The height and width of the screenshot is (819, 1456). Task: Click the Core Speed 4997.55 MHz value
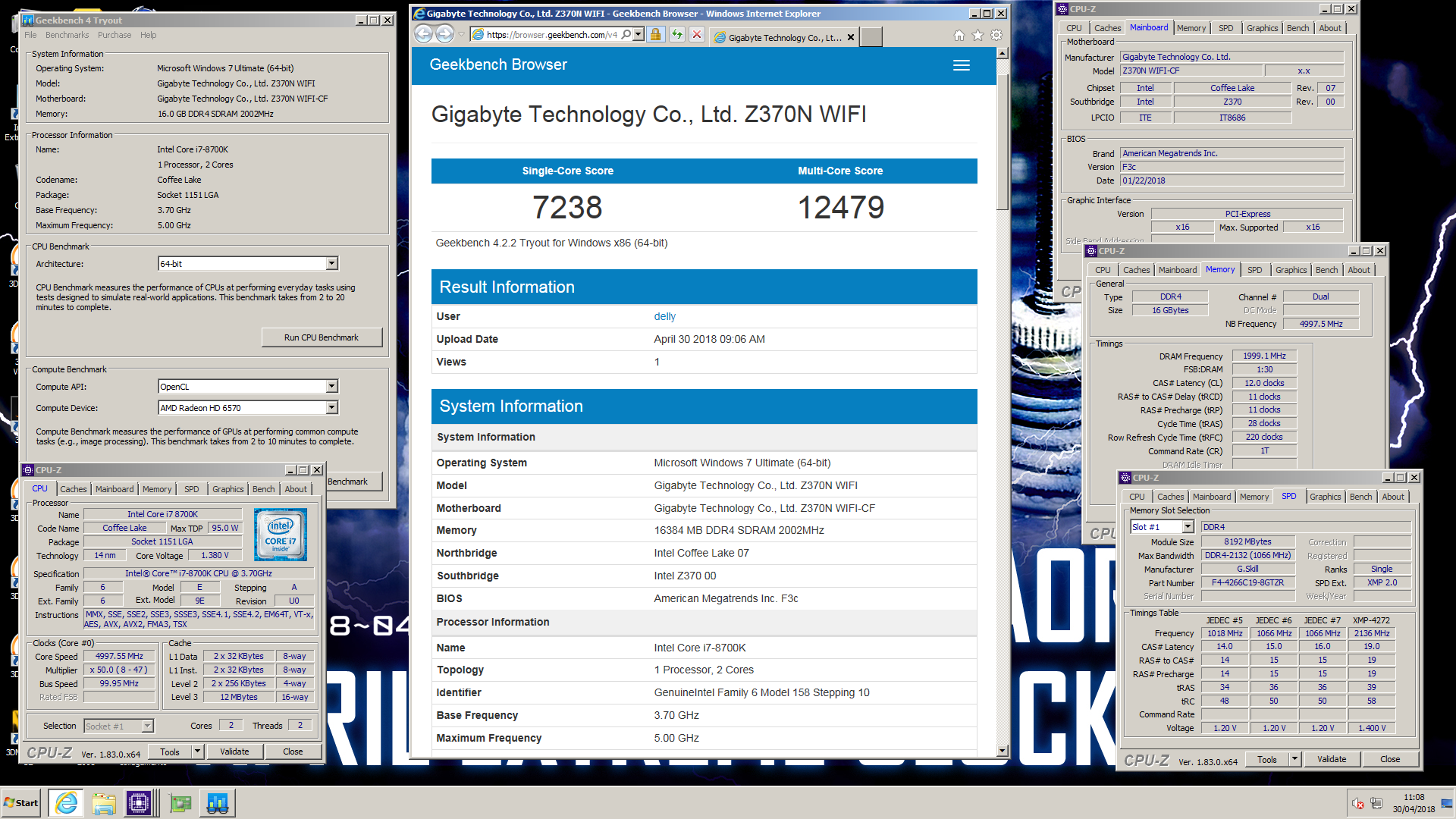(119, 657)
